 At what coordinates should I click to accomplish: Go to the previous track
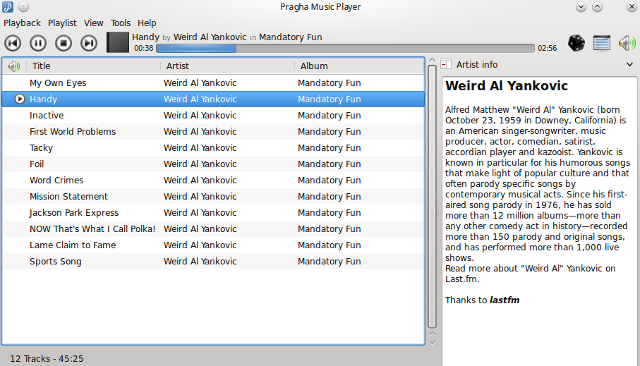tap(13, 43)
